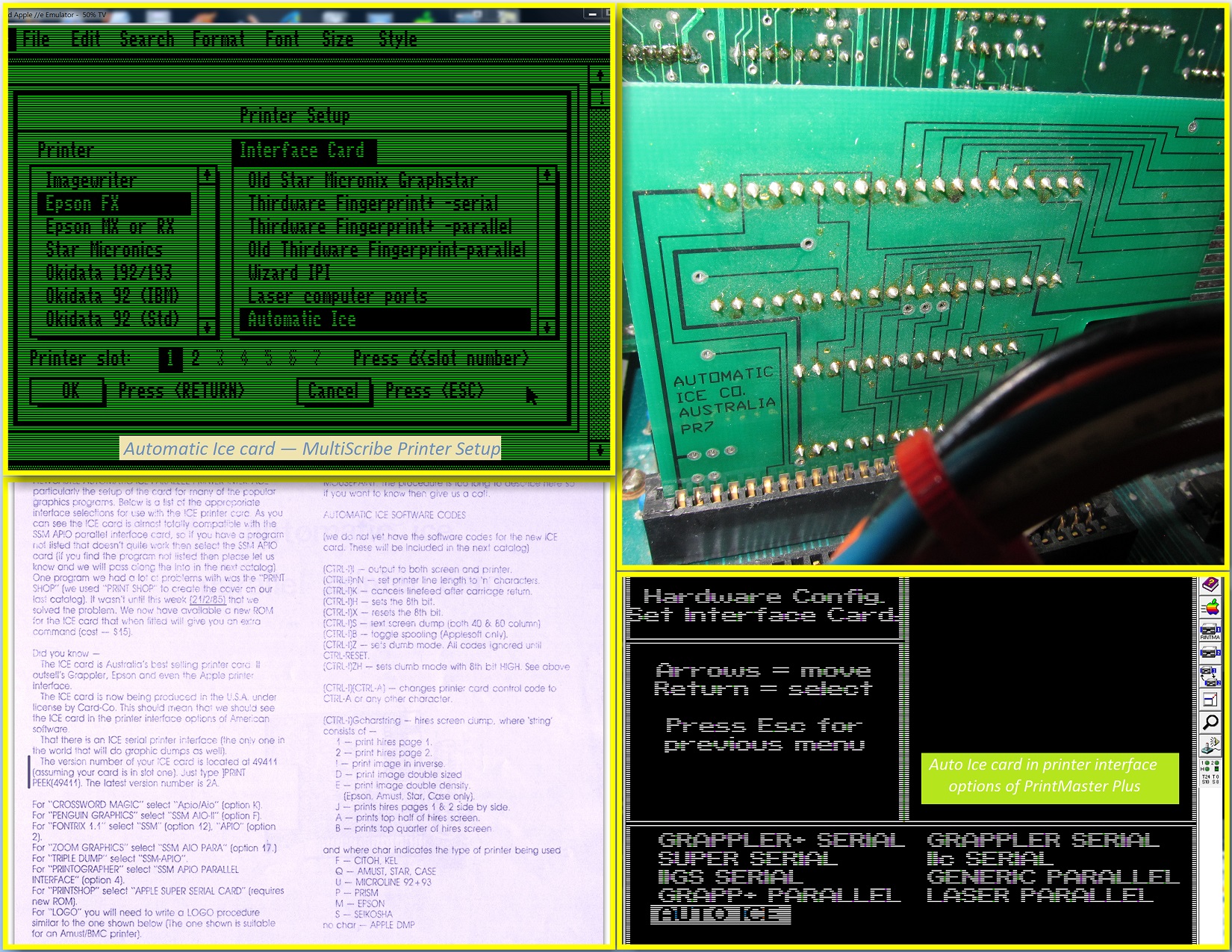Set printer slot 2
The width and height of the screenshot is (1232, 952).
point(196,359)
